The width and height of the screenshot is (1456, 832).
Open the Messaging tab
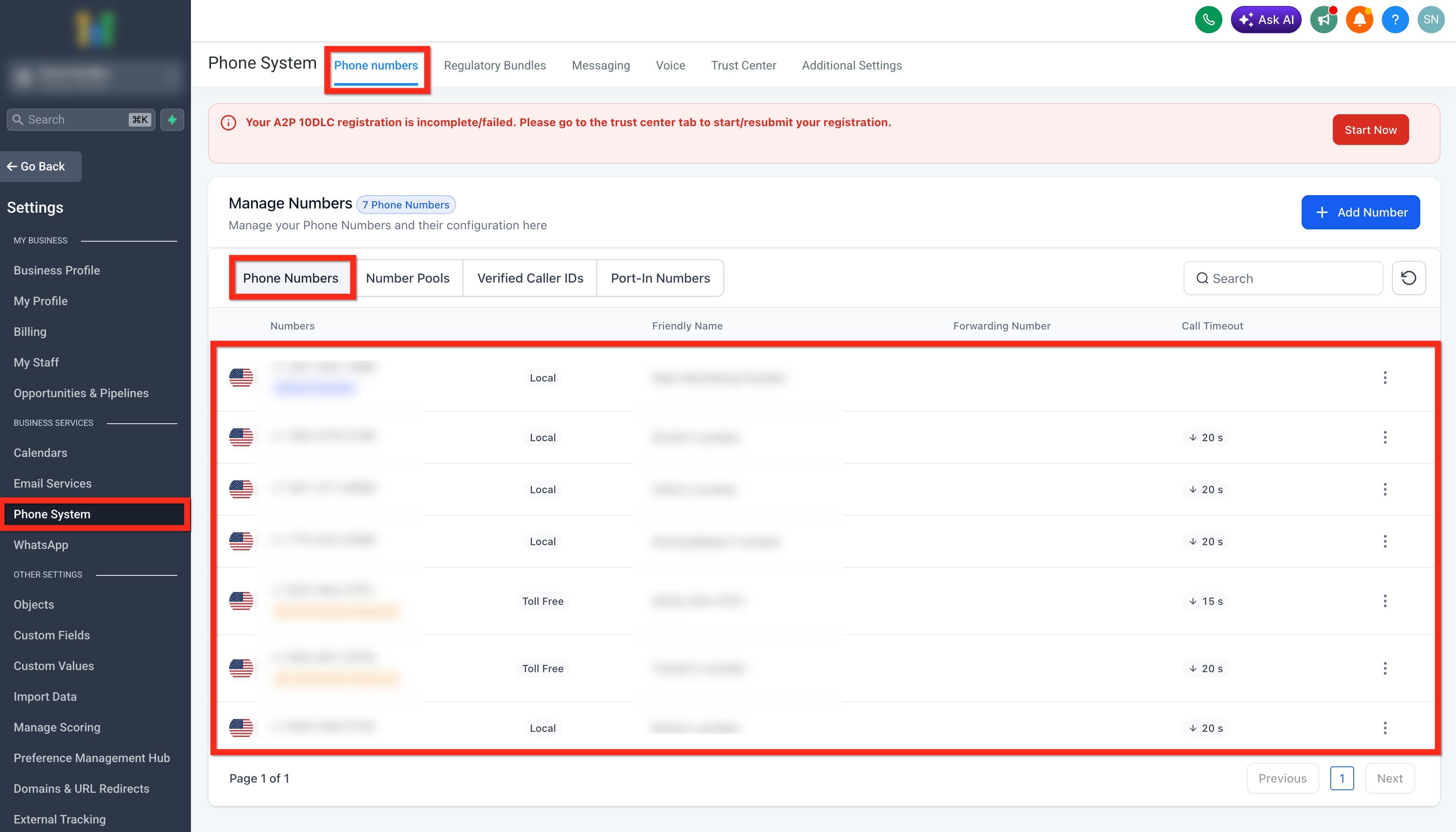tap(601, 66)
